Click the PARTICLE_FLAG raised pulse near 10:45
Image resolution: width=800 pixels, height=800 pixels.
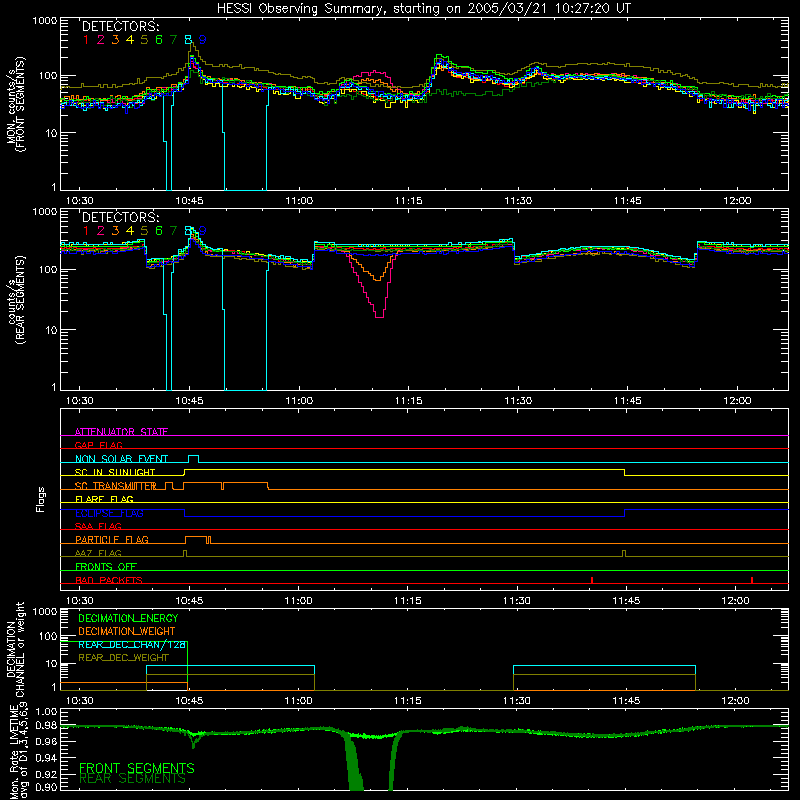pos(196,540)
